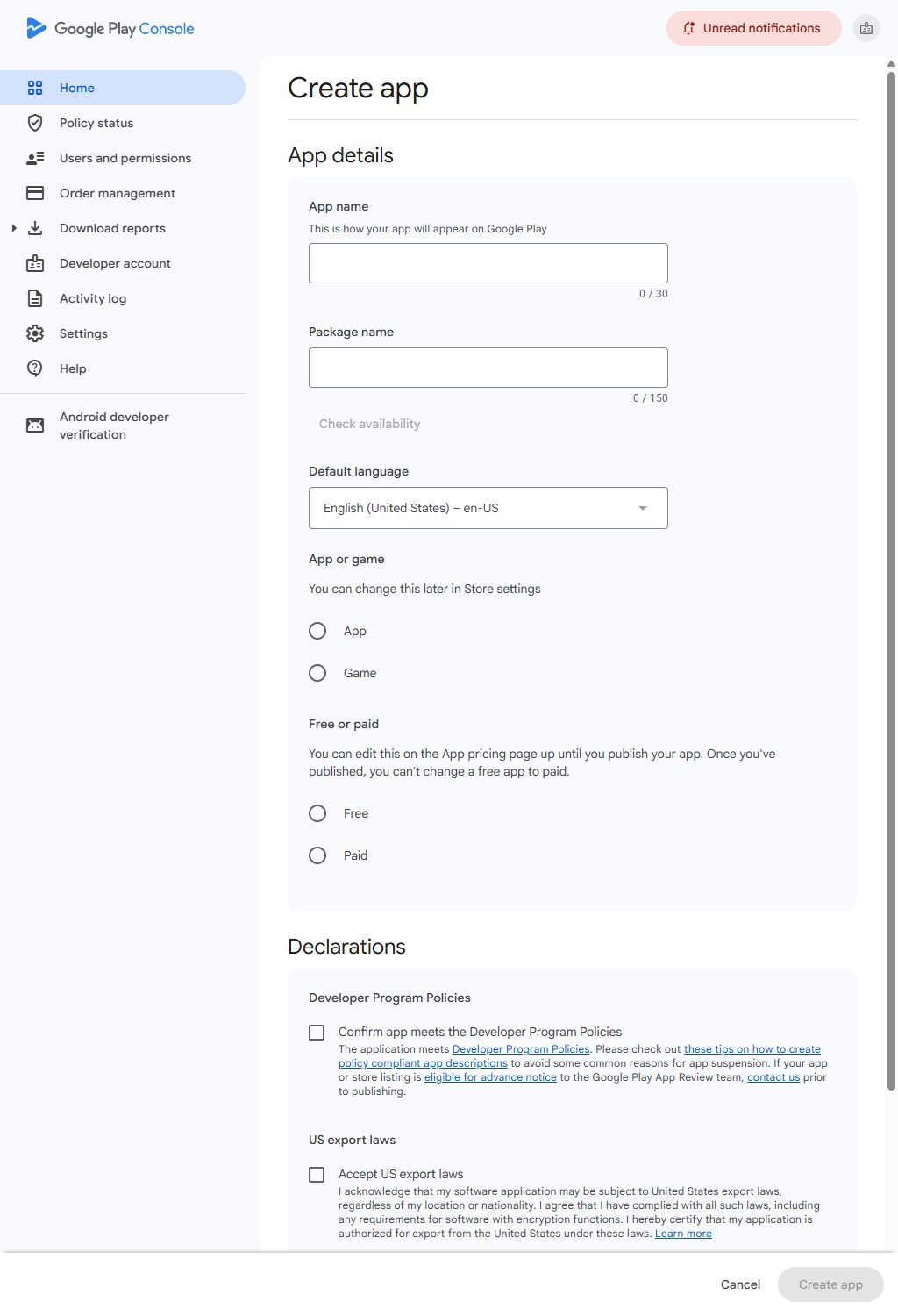Open the Activity log page
898x1316 pixels.
pyautogui.click(x=123, y=298)
